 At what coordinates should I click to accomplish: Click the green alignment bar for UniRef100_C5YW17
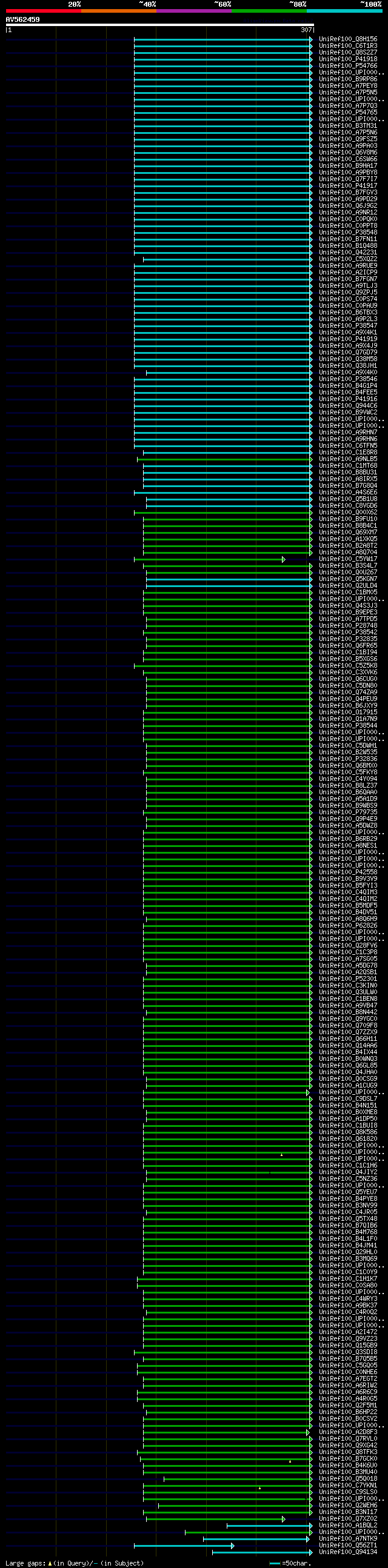(x=210, y=559)
